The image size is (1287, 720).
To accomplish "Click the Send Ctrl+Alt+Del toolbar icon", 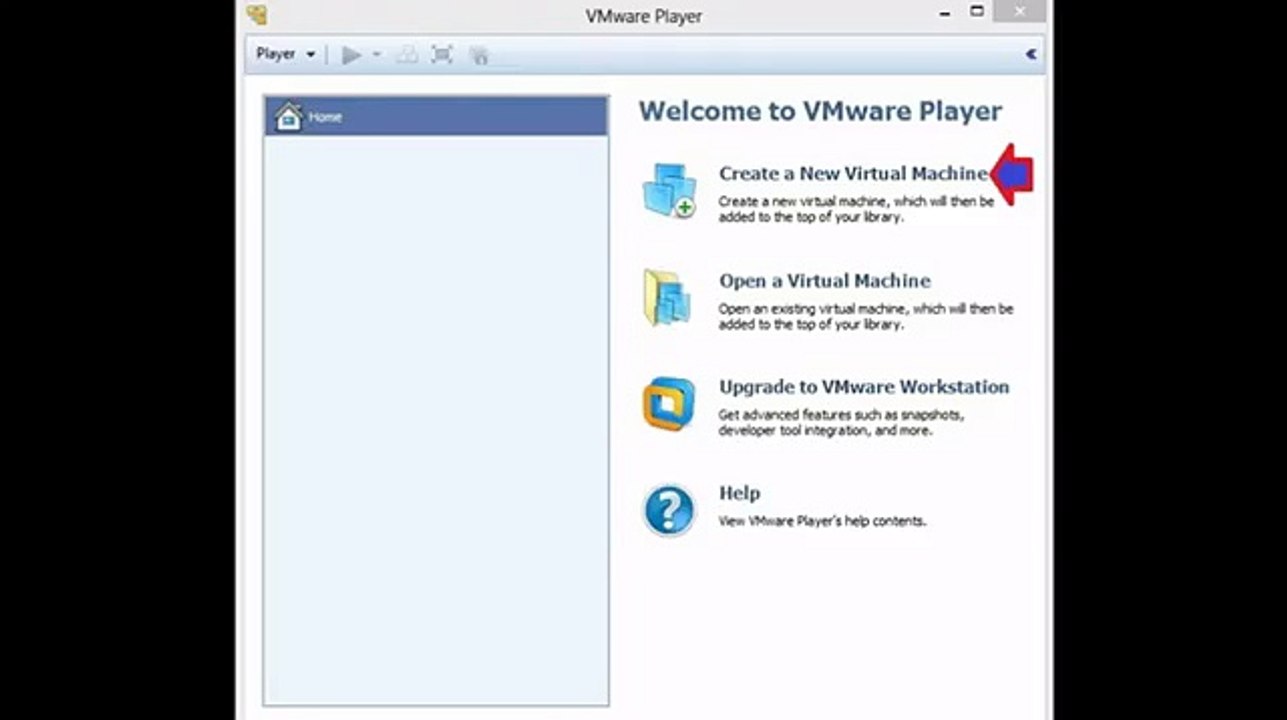I will (406, 55).
